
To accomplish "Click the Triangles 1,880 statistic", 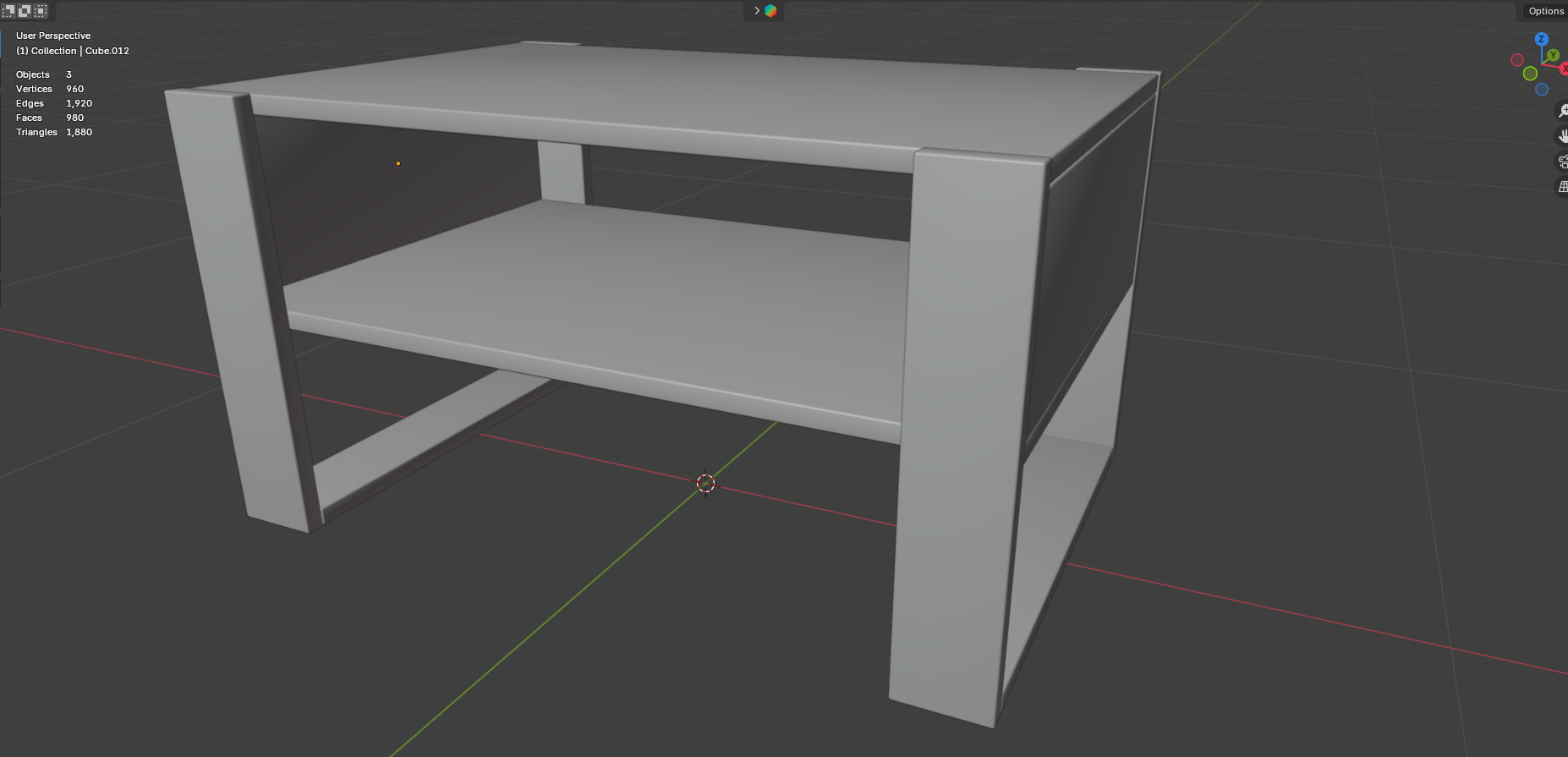I will point(54,132).
